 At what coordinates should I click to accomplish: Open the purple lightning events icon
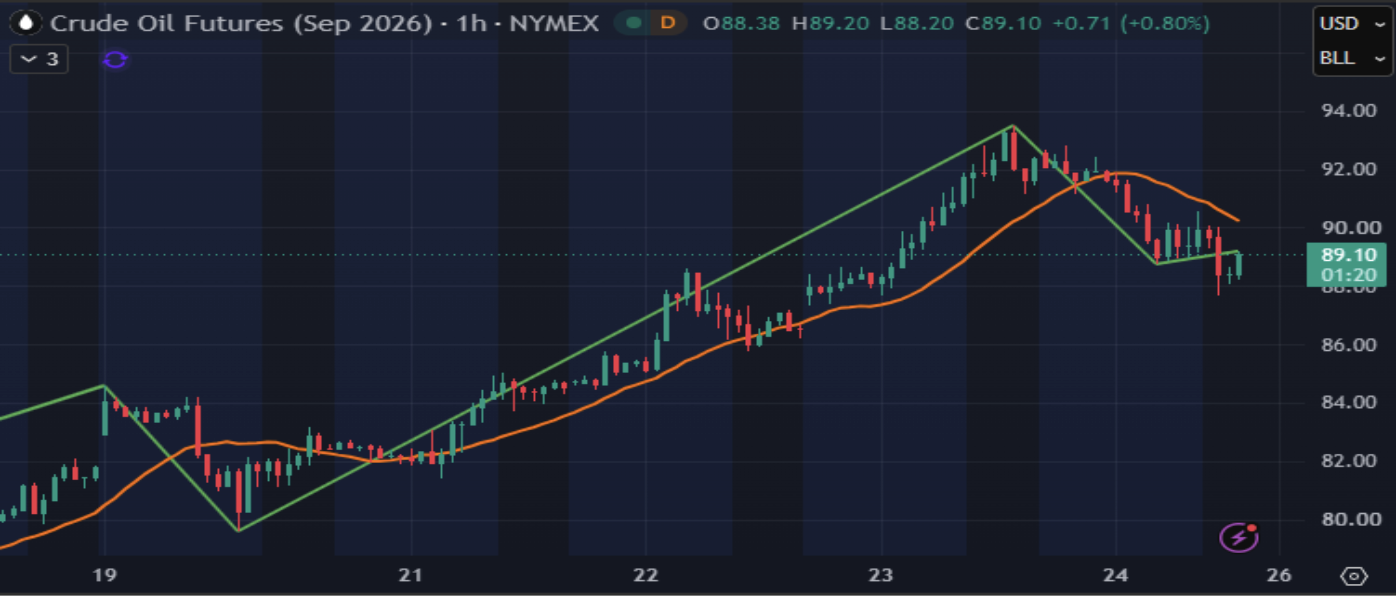coord(1239,537)
